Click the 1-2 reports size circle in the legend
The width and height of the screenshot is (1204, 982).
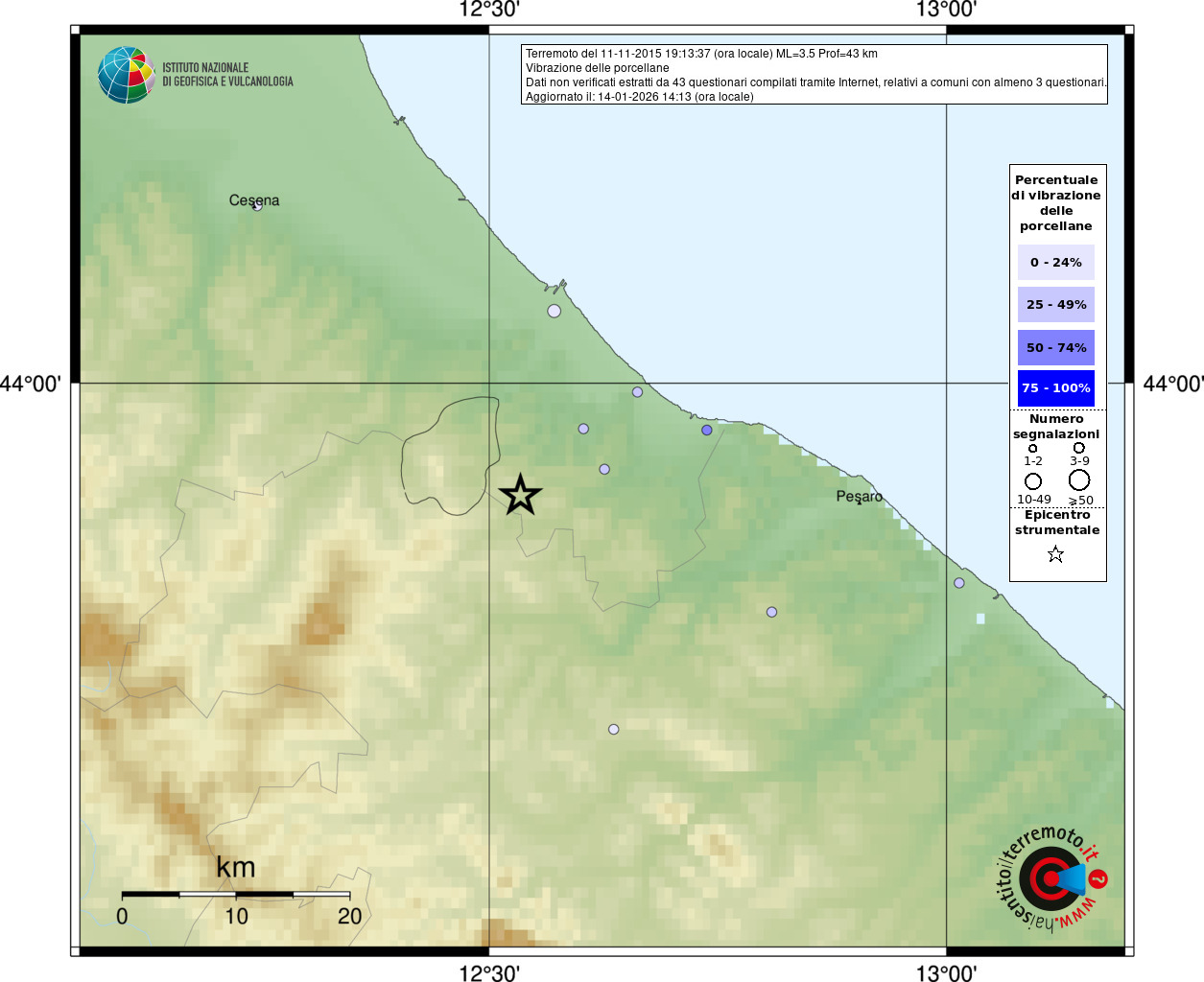1032,448
